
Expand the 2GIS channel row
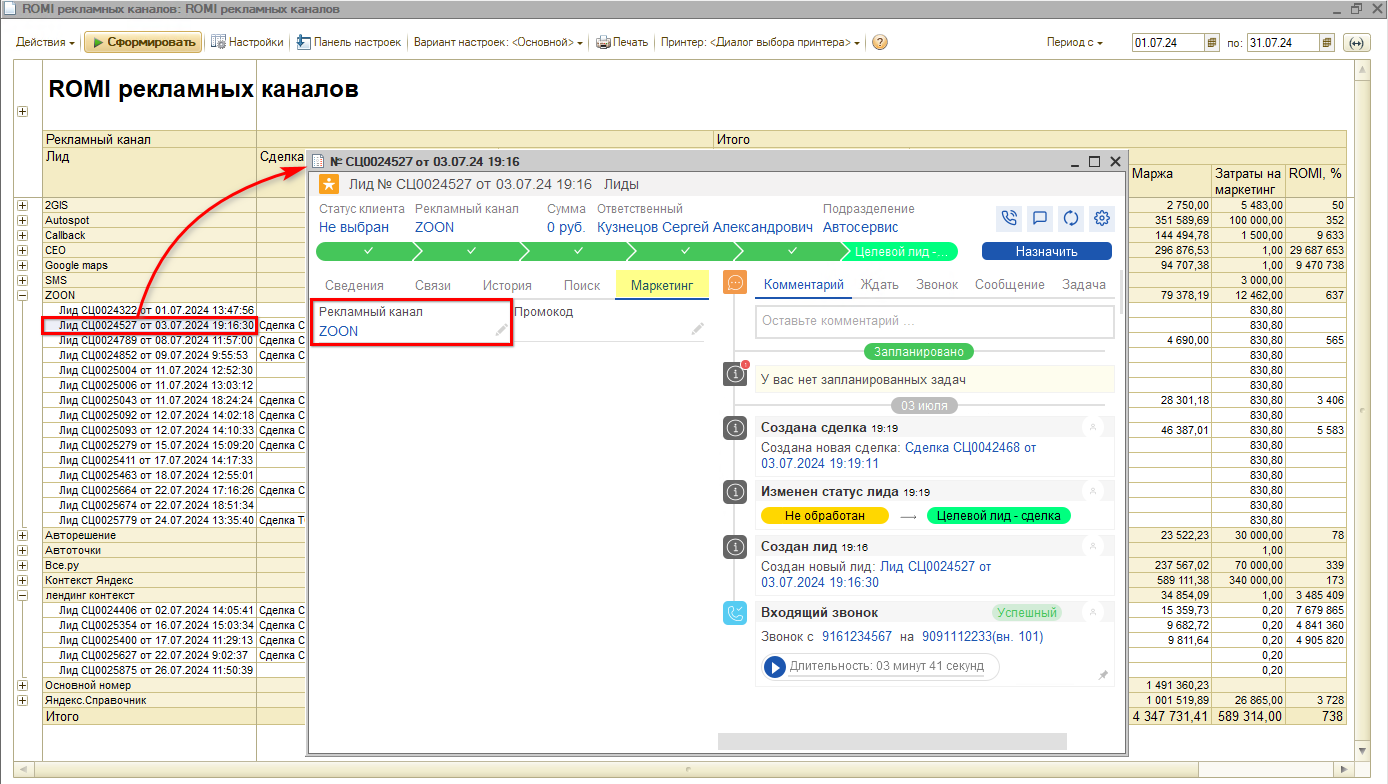[x=22, y=205]
